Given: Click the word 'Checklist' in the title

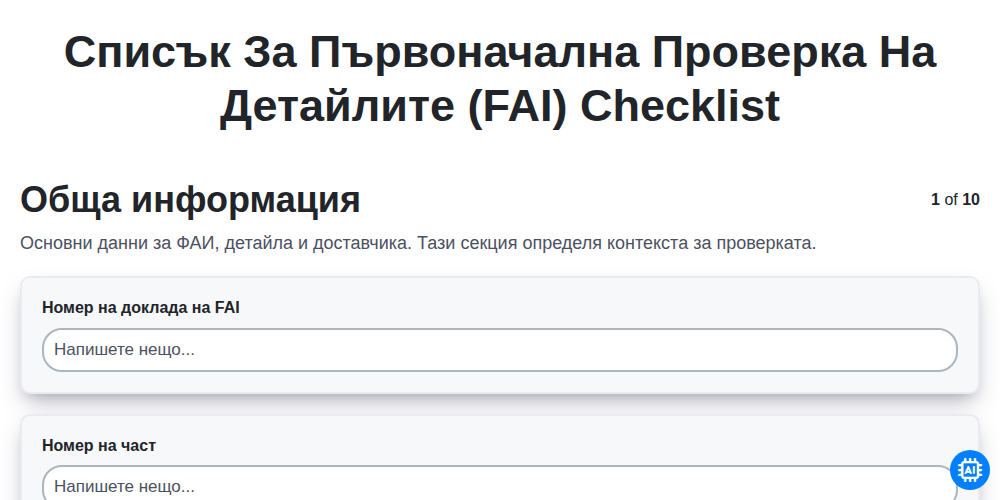Looking at the screenshot, I should click(680, 106).
